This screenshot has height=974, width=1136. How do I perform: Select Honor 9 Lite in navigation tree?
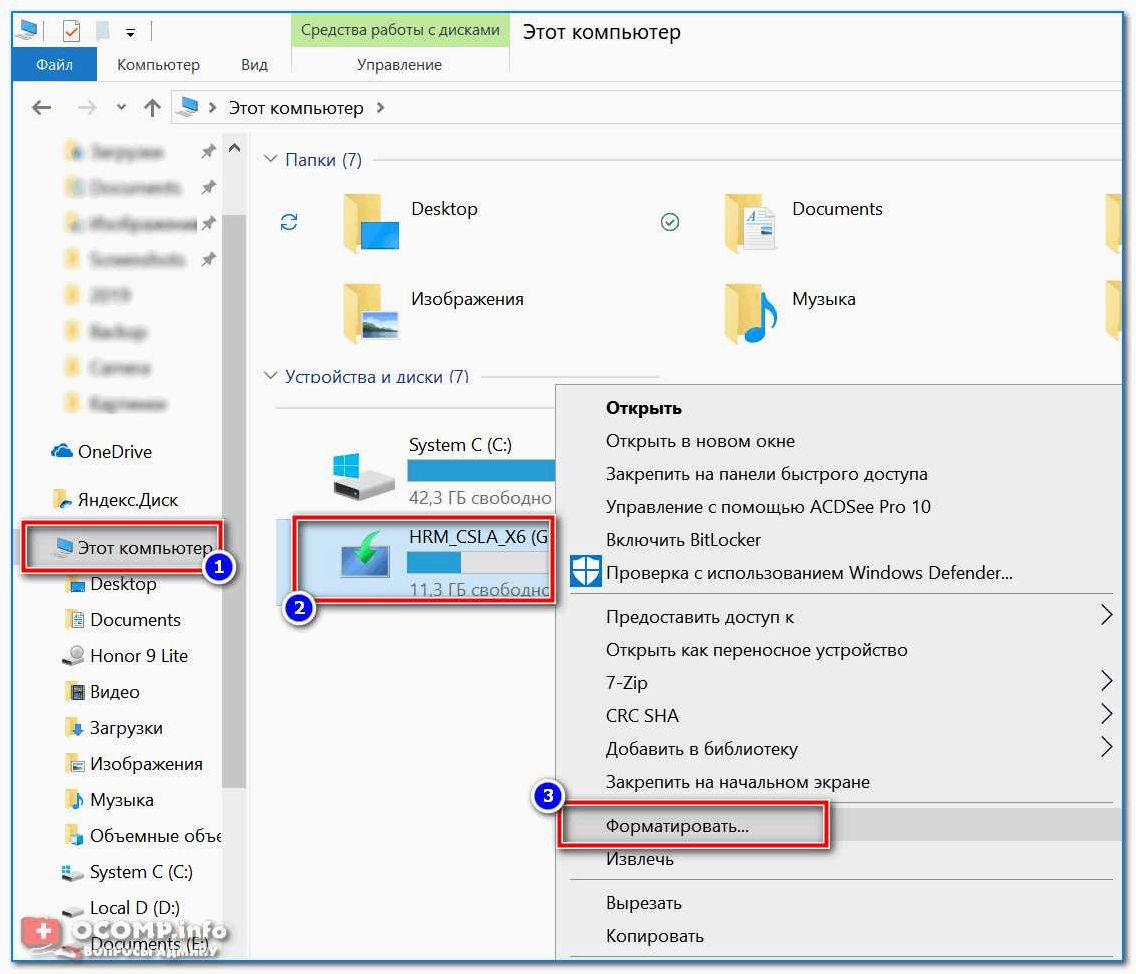138,655
